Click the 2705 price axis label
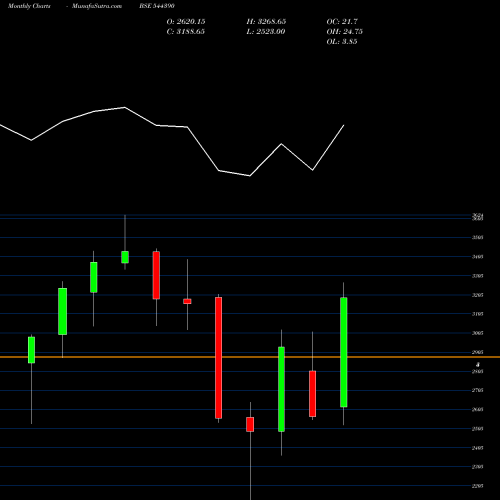 coord(478,390)
